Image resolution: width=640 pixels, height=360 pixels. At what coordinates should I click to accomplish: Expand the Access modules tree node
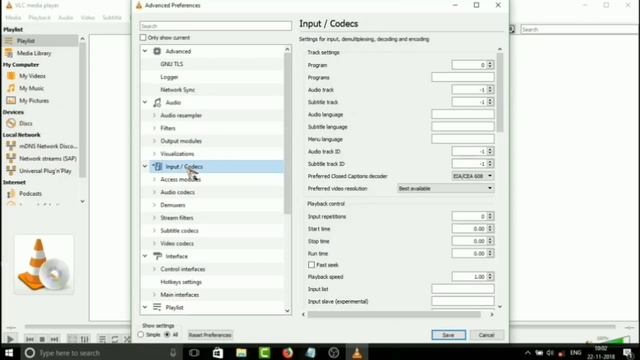(x=154, y=180)
